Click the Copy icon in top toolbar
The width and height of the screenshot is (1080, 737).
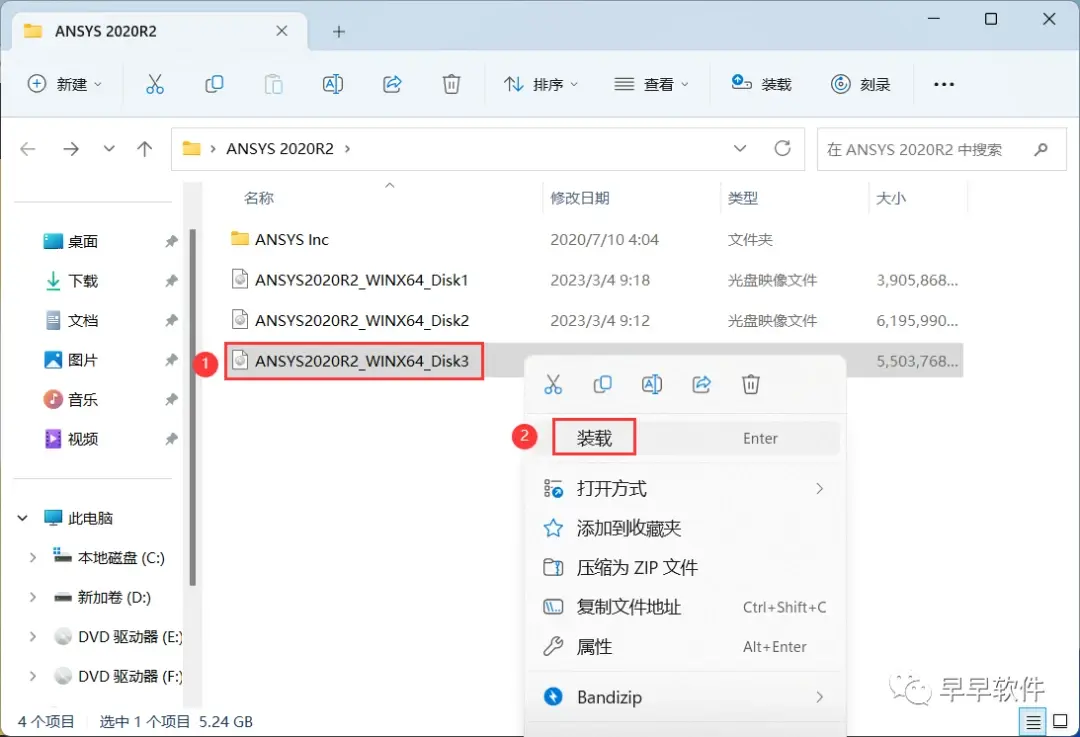coord(214,84)
